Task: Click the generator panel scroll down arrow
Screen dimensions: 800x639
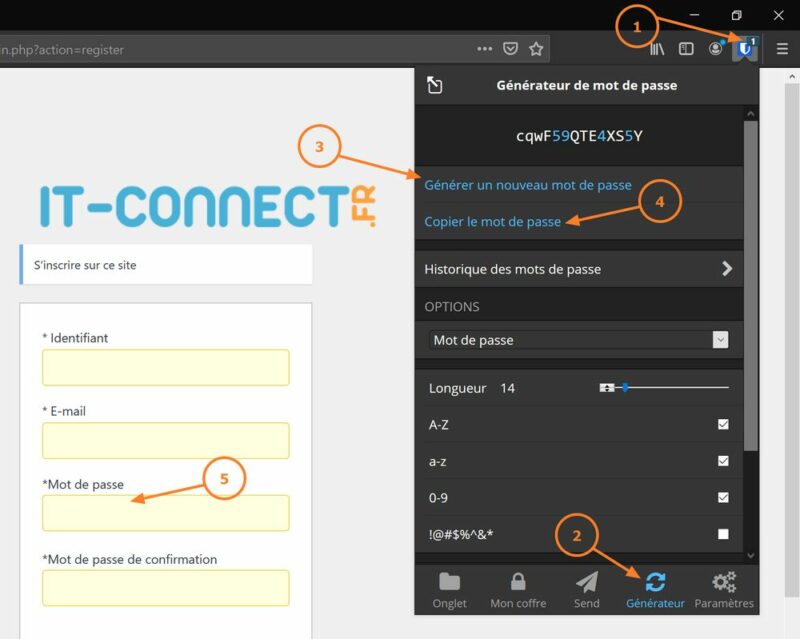Action: click(751, 555)
